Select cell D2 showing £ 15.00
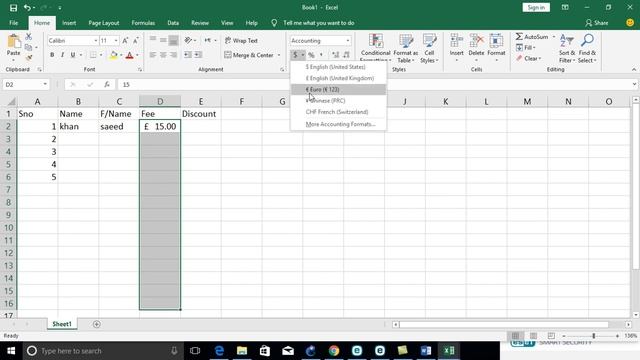Image resolution: width=640 pixels, height=360 pixels. tap(160, 127)
